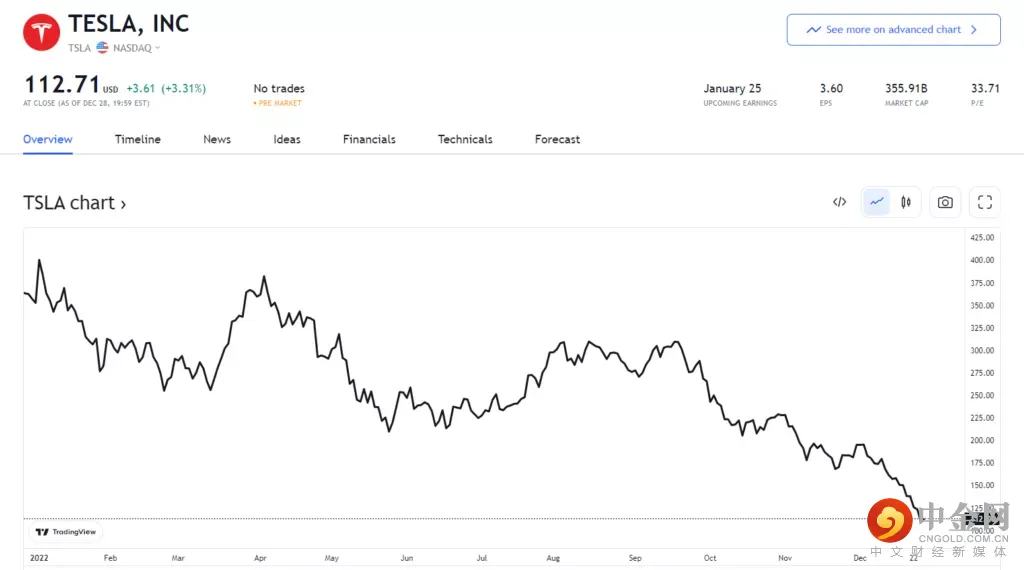Open the embed code icon
Screen dimensions: 1024x570
point(839,202)
